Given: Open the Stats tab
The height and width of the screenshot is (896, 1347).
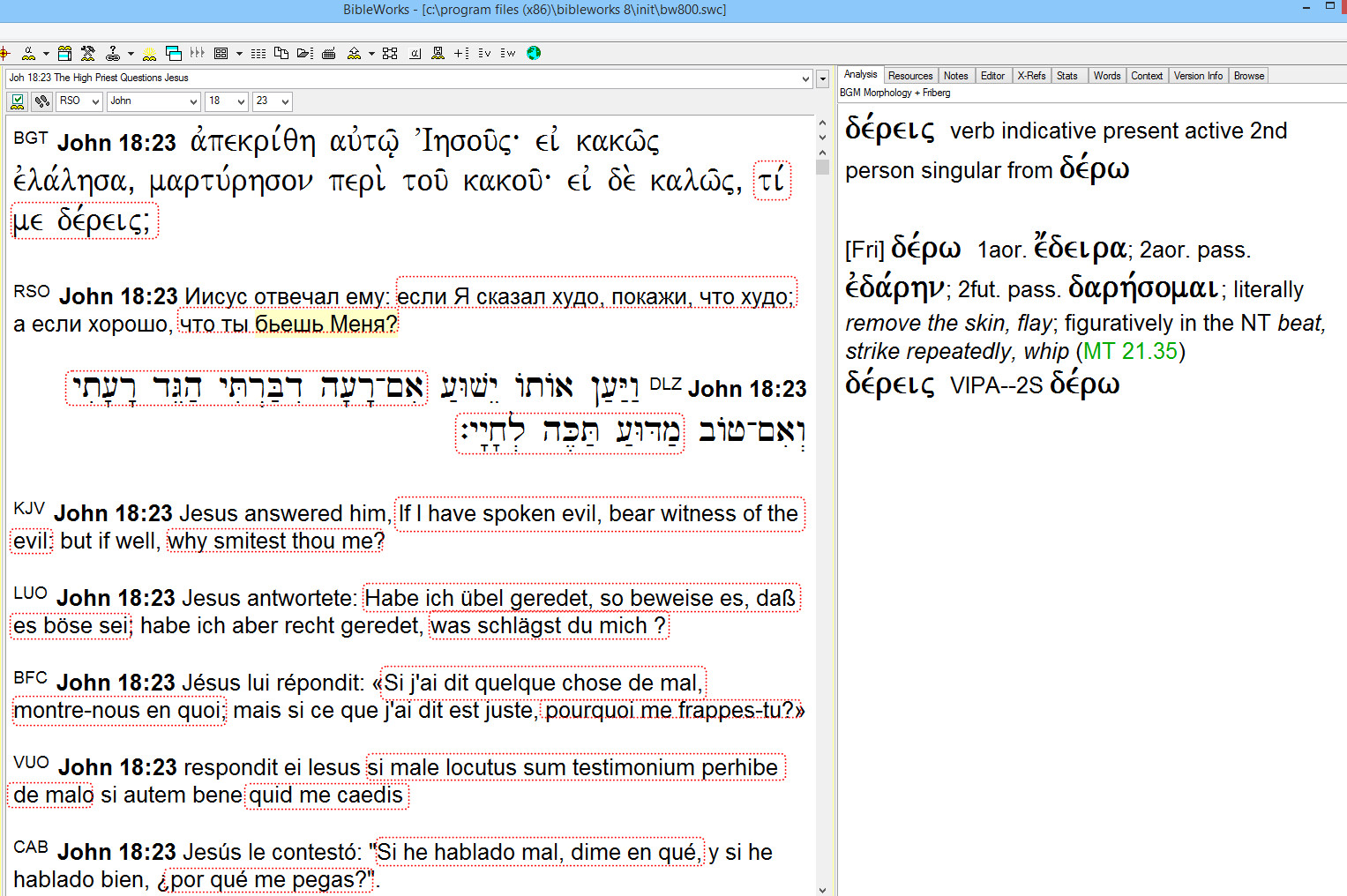Looking at the screenshot, I should tap(1067, 76).
